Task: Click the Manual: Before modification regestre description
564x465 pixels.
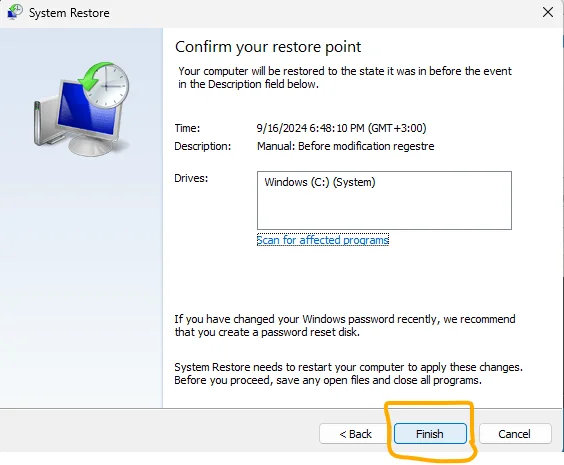Action: tap(345, 146)
